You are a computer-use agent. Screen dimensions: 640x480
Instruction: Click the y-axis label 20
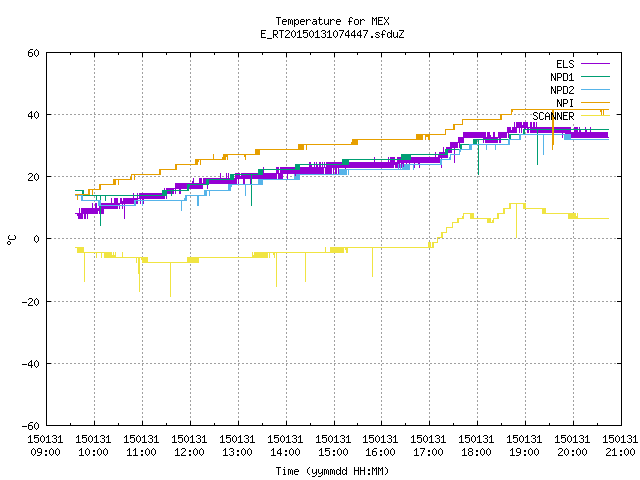pos(33,177)
